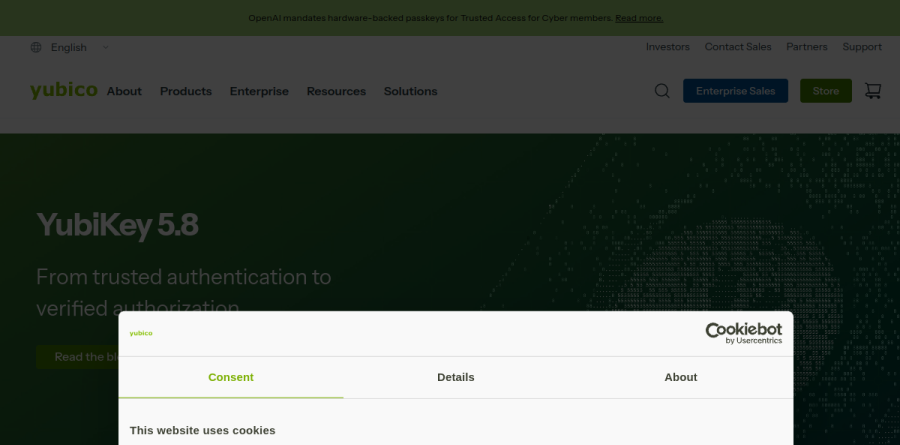Click the yubico logo in header

[64, 91]
